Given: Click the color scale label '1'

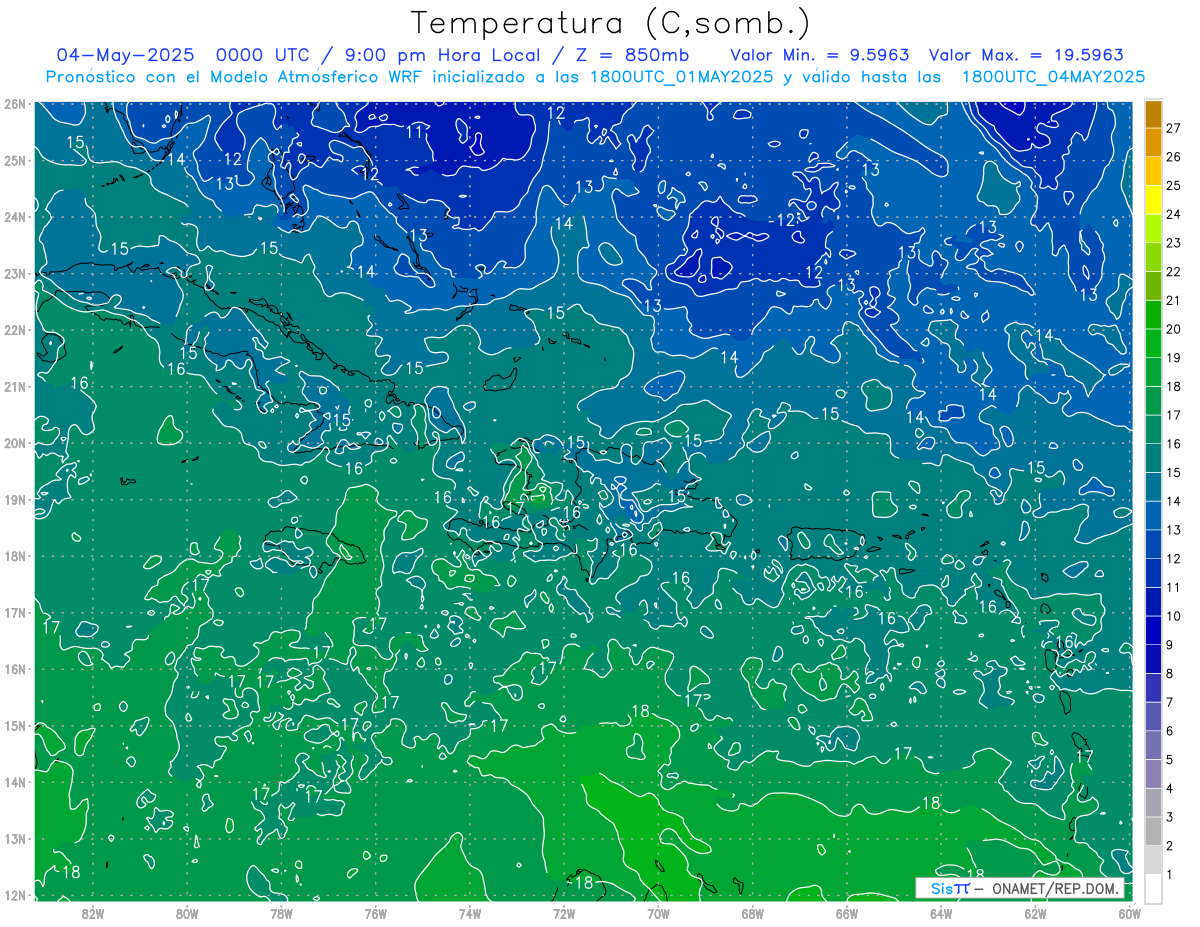Looking at the screenshot, I should pos(1170,875).
